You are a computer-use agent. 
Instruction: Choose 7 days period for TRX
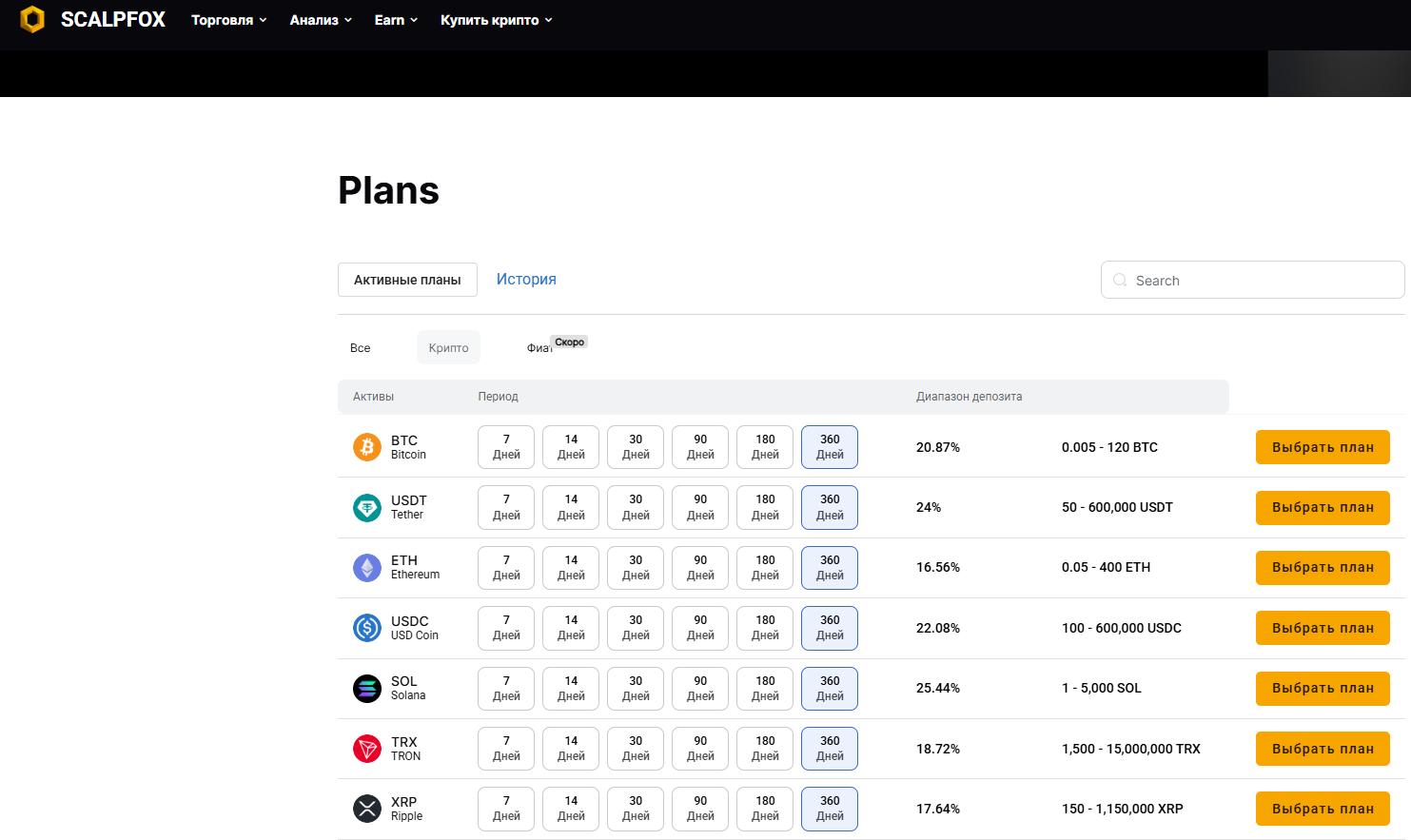pyautogui.click(x=506, y=749)
